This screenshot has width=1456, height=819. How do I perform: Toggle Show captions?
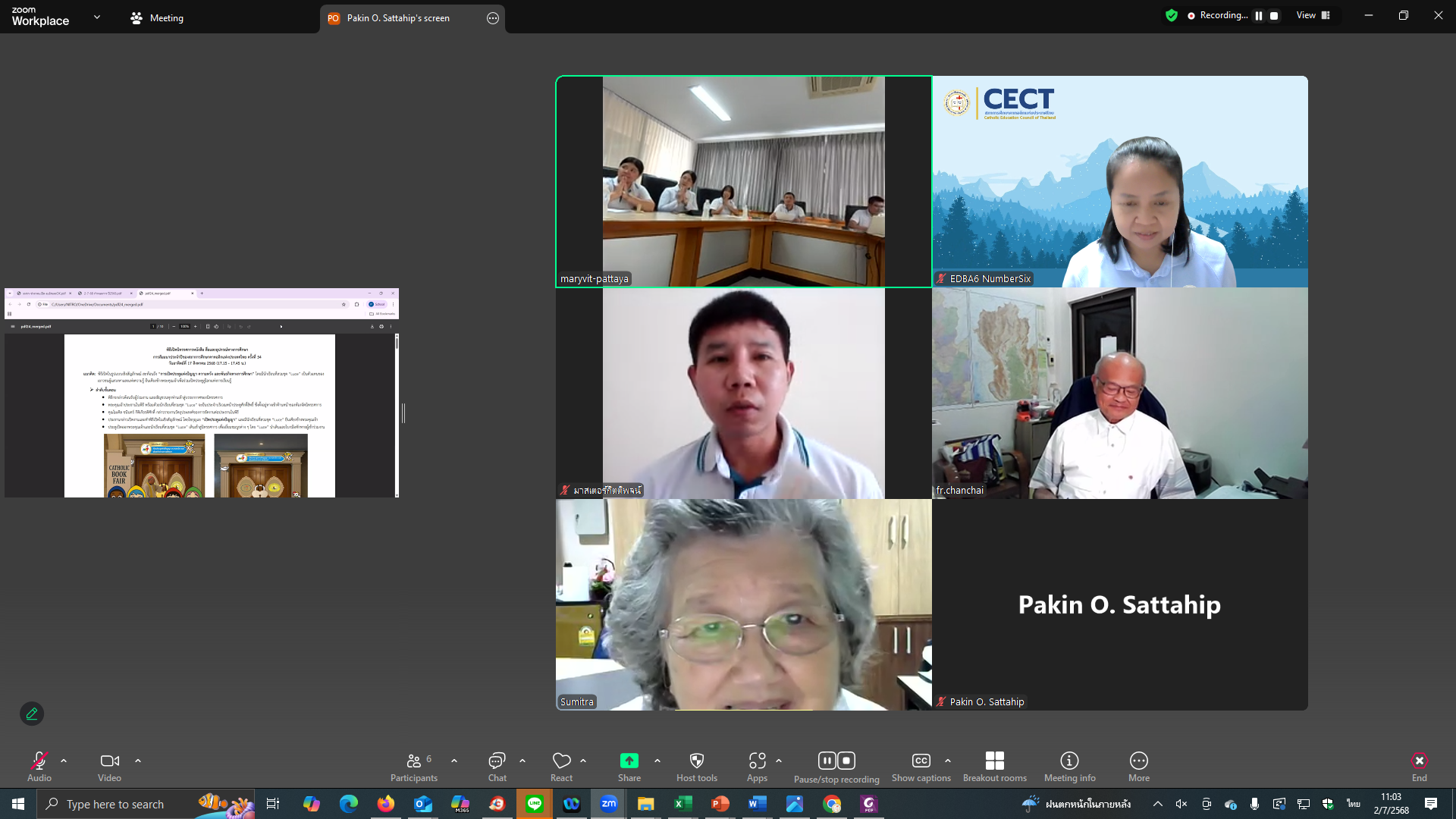coord(921,761)
